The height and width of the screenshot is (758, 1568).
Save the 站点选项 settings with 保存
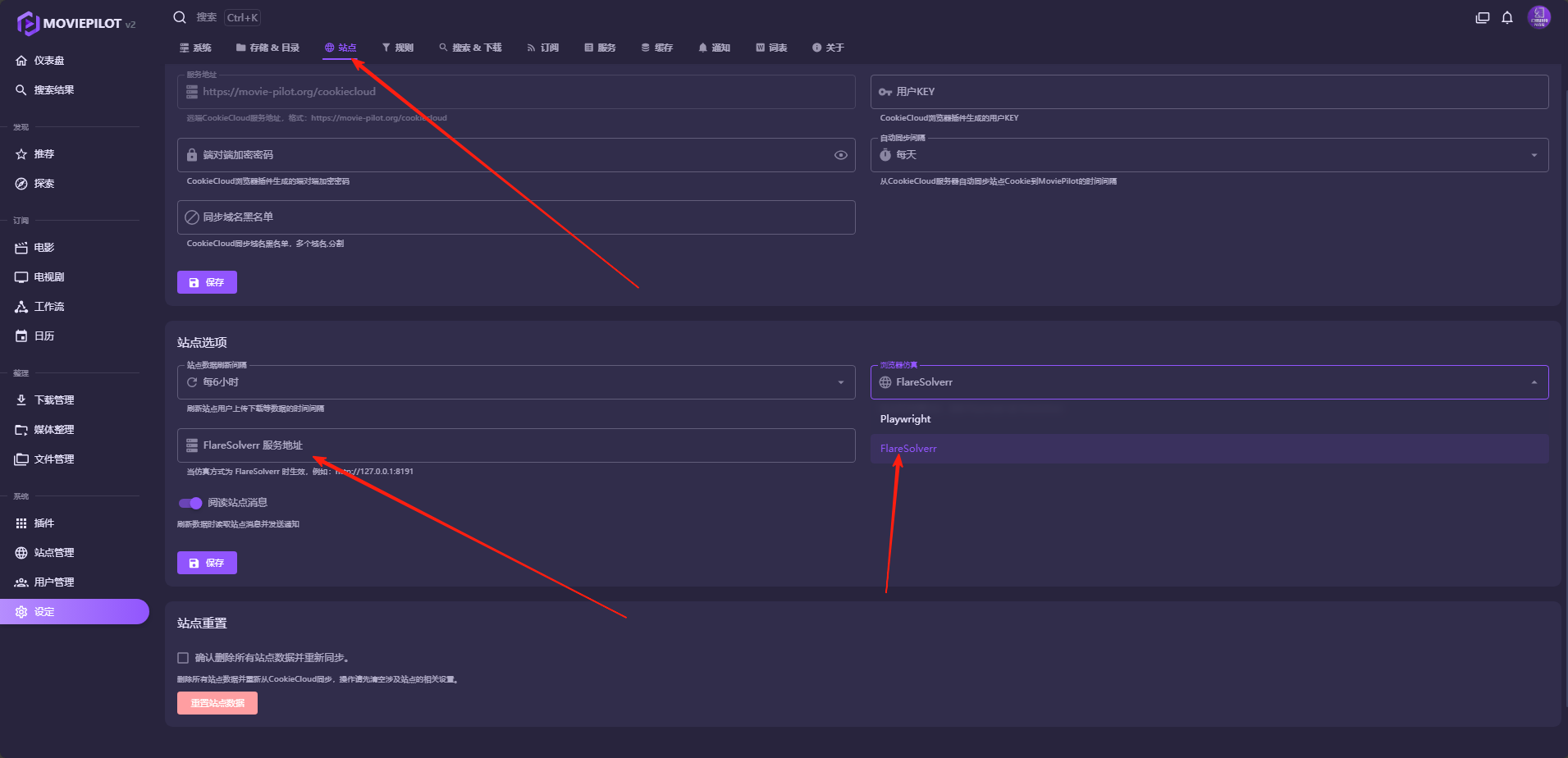pyautogui.click(x=207, y=563)
